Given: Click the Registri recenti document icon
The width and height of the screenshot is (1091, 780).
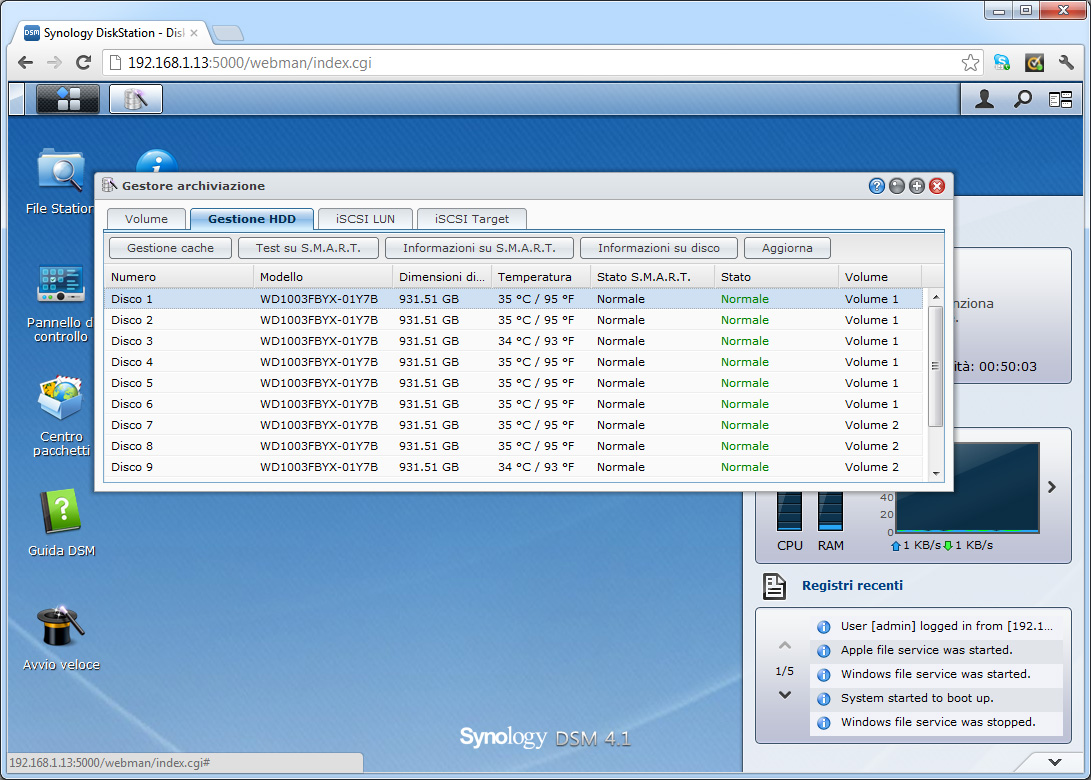Looking at the screenshot, I should click(x=774, y=586).
